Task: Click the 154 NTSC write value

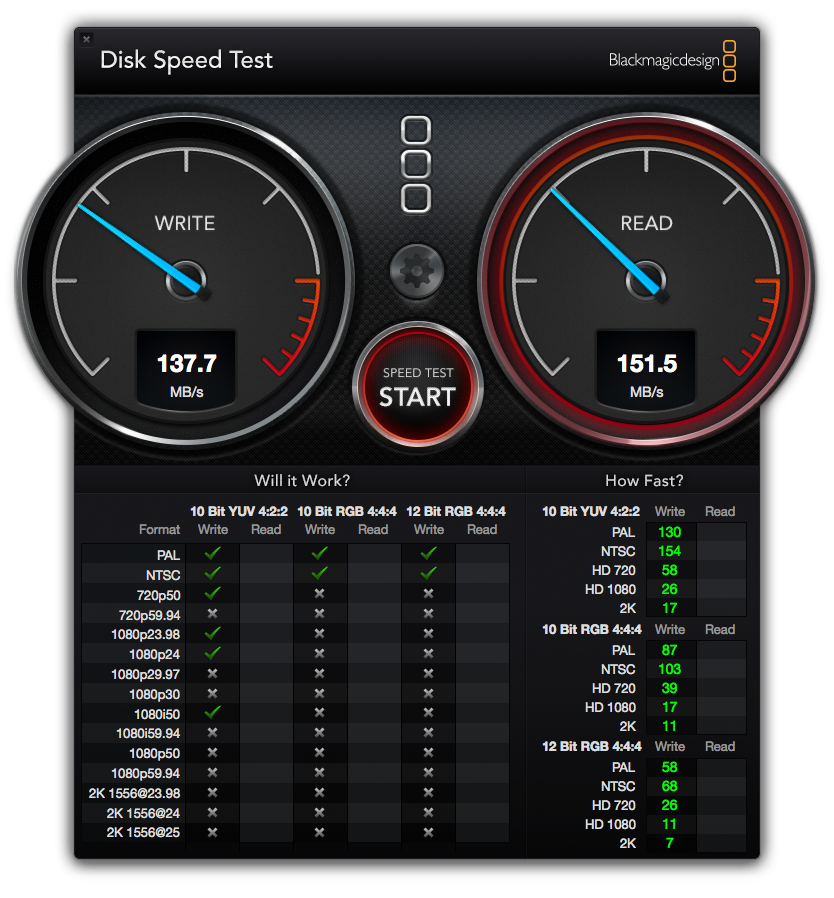Action: pos(669,551)
